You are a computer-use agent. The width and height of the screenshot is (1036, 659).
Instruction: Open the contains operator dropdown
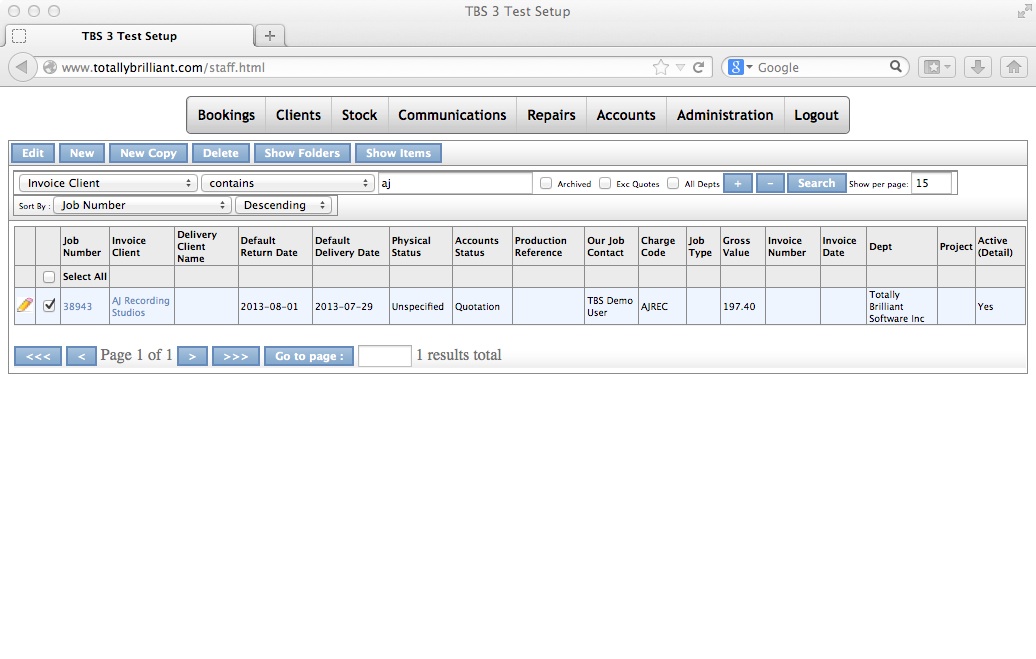tap(287, 183)
